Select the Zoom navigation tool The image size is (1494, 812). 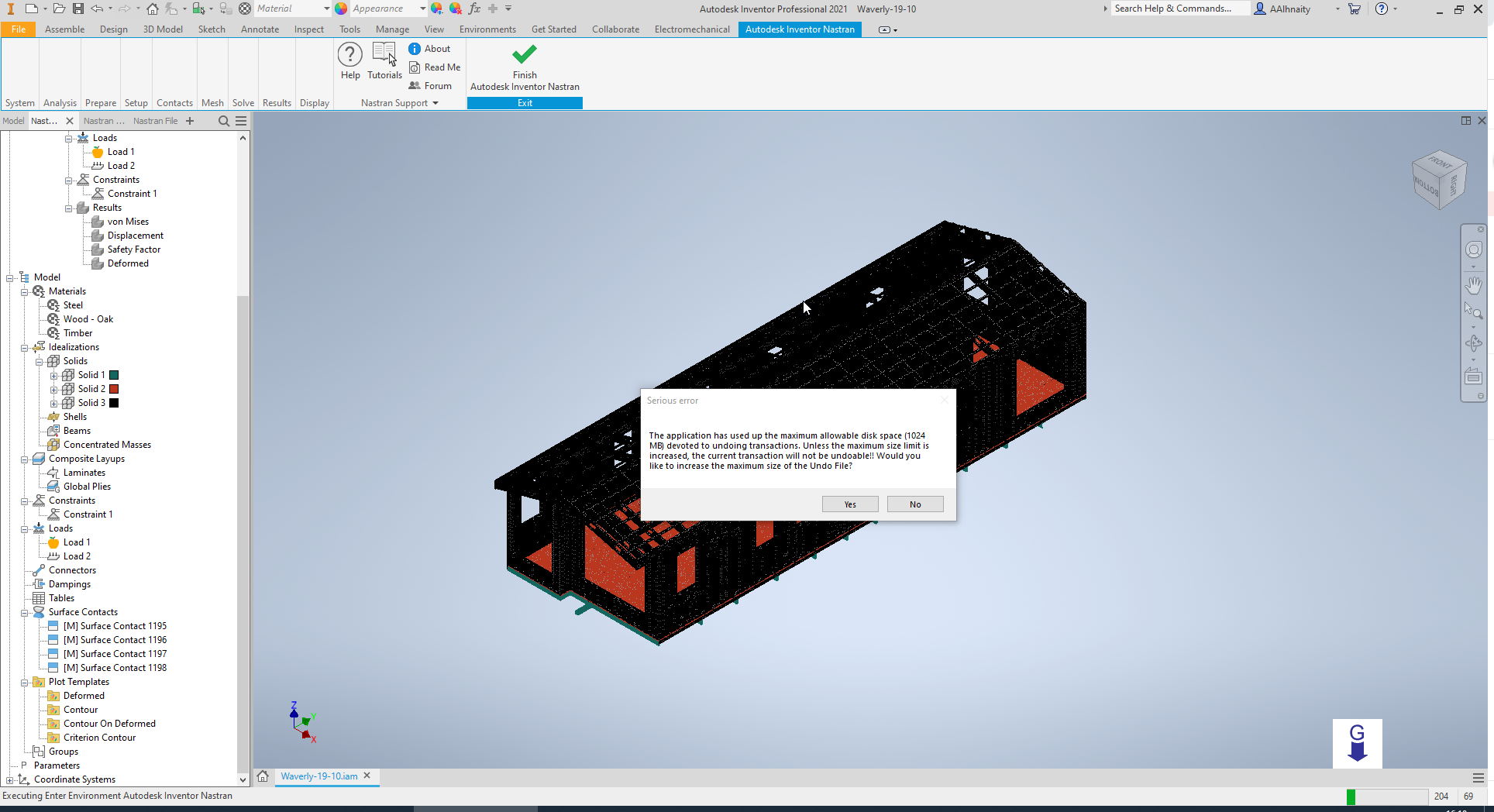[1473, 311]
